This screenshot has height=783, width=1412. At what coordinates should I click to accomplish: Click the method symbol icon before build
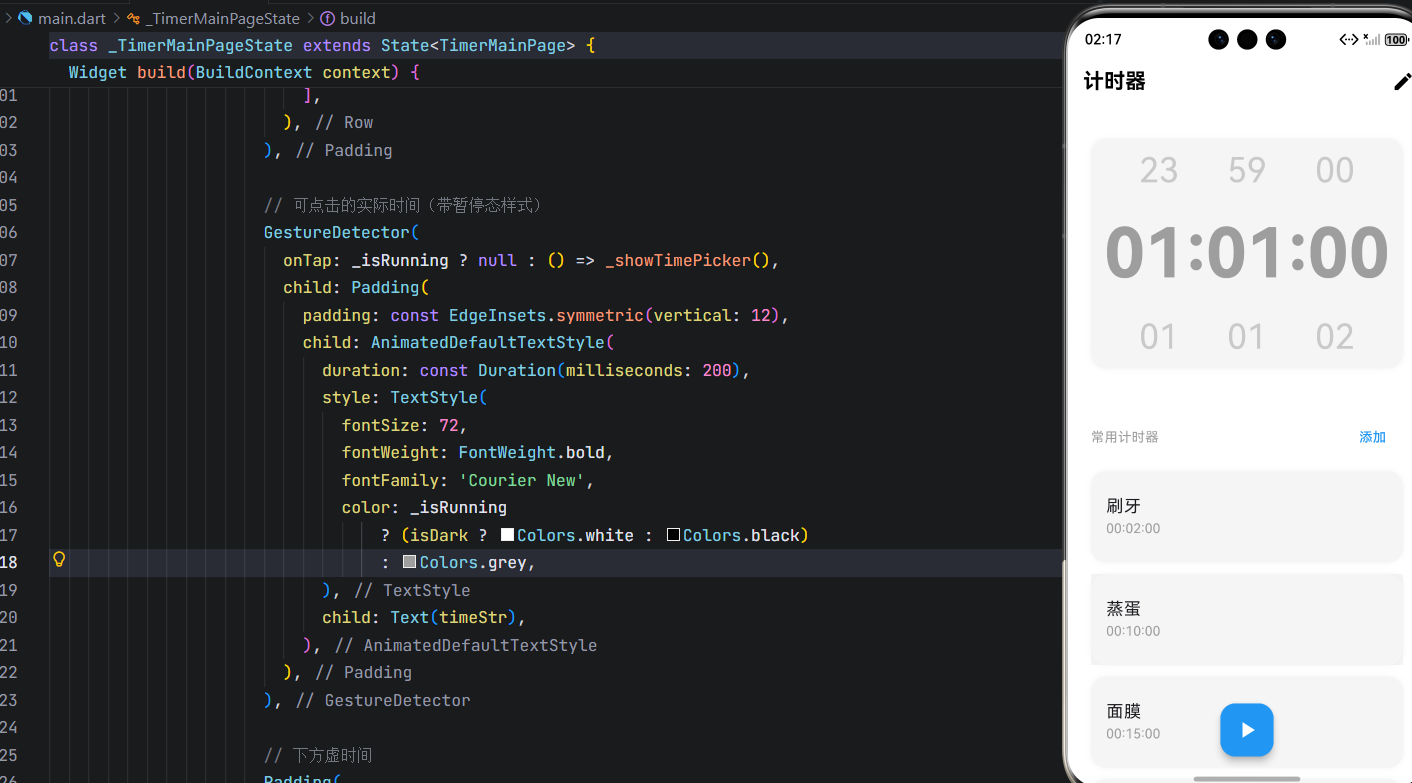327,18
